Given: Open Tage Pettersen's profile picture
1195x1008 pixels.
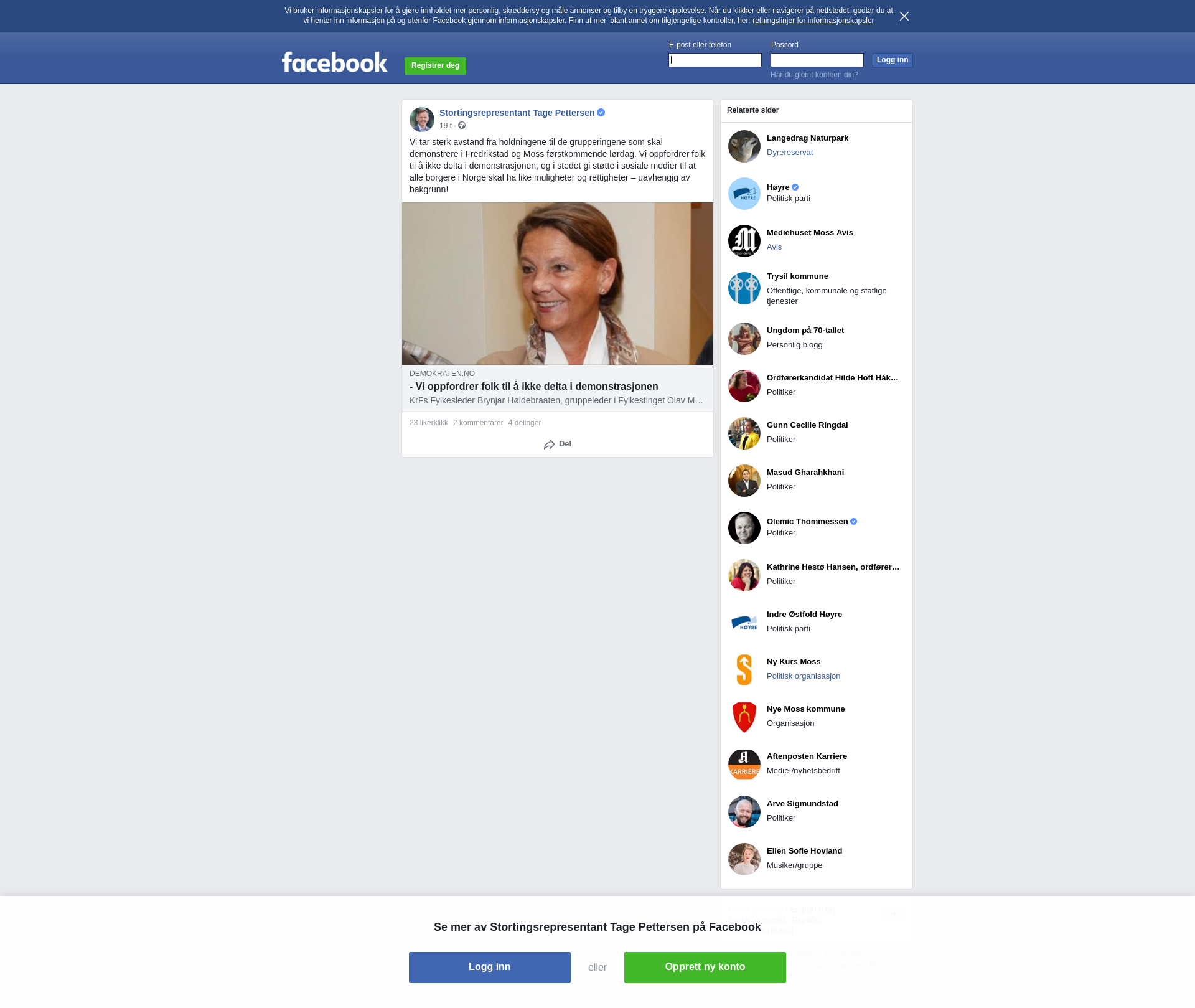Looking at the screenshot, I should click(421, 119).
